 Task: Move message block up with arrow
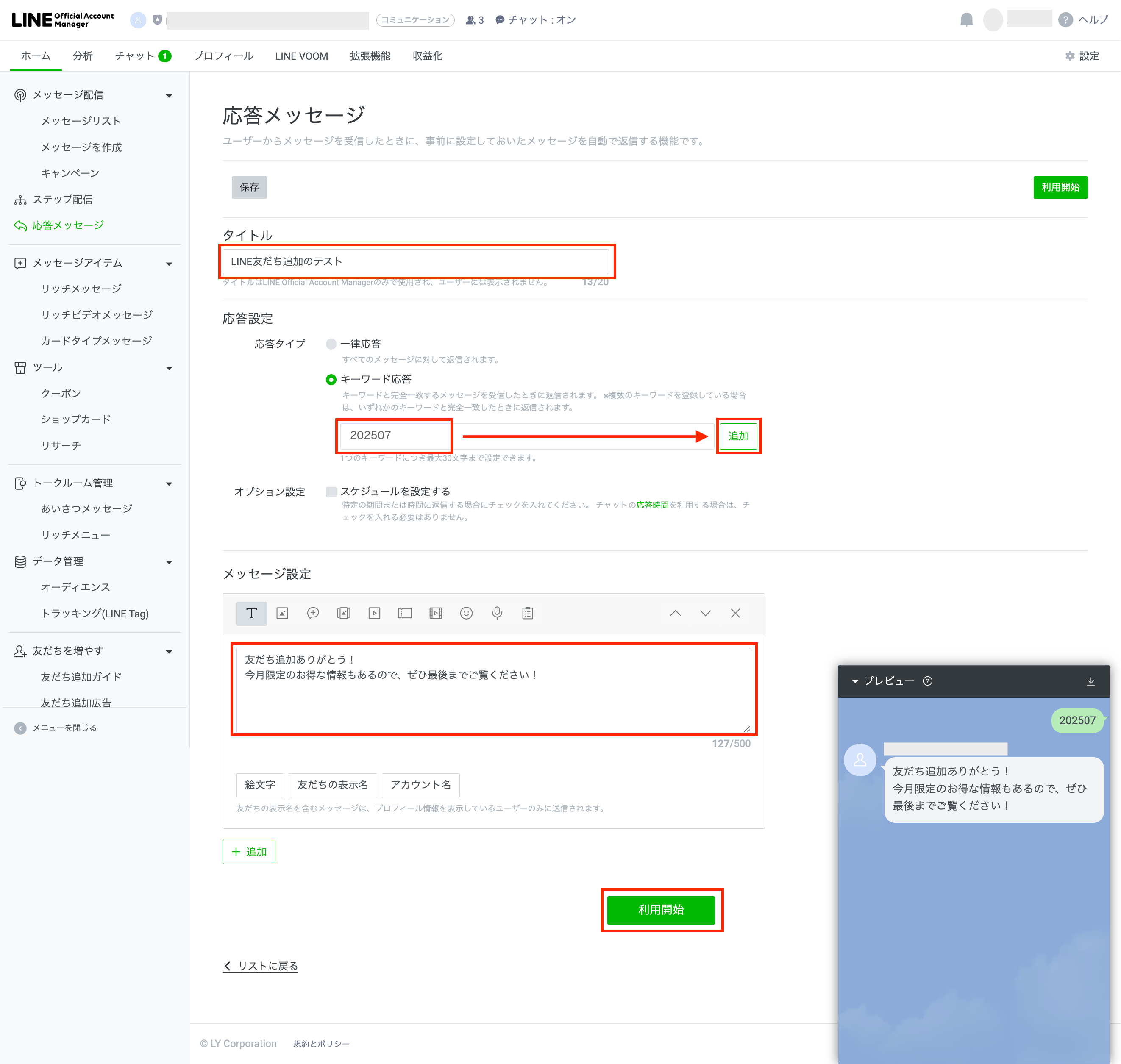(676, 613)
